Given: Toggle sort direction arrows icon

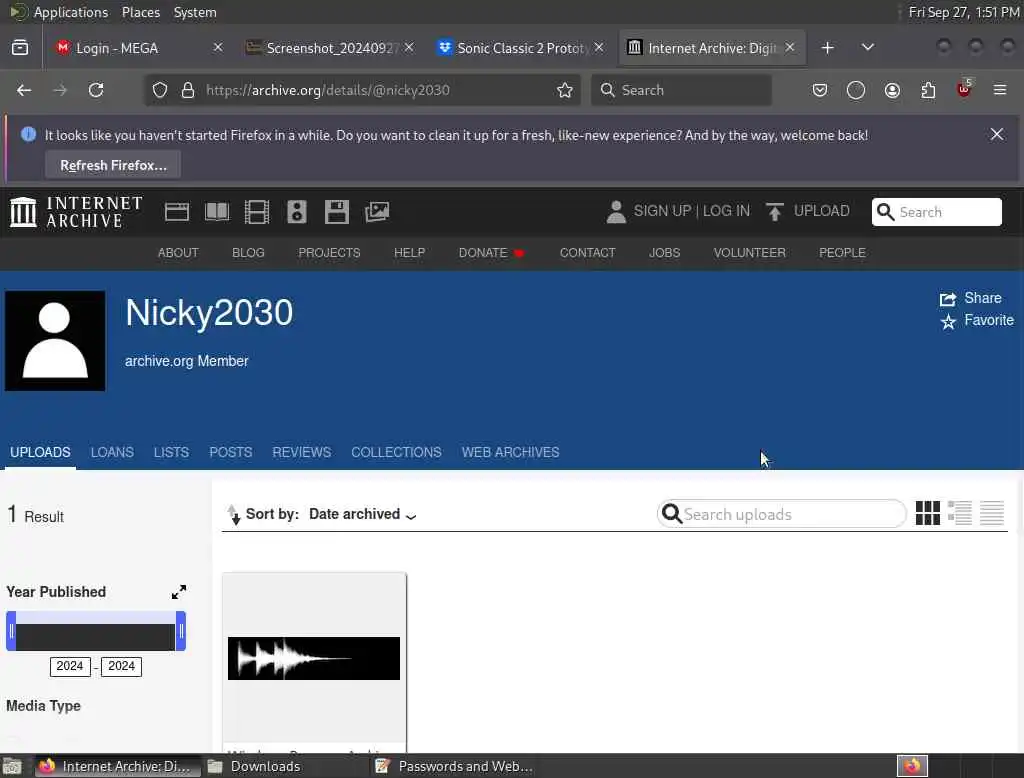Looking at the screenshot, I should point(233,515).
